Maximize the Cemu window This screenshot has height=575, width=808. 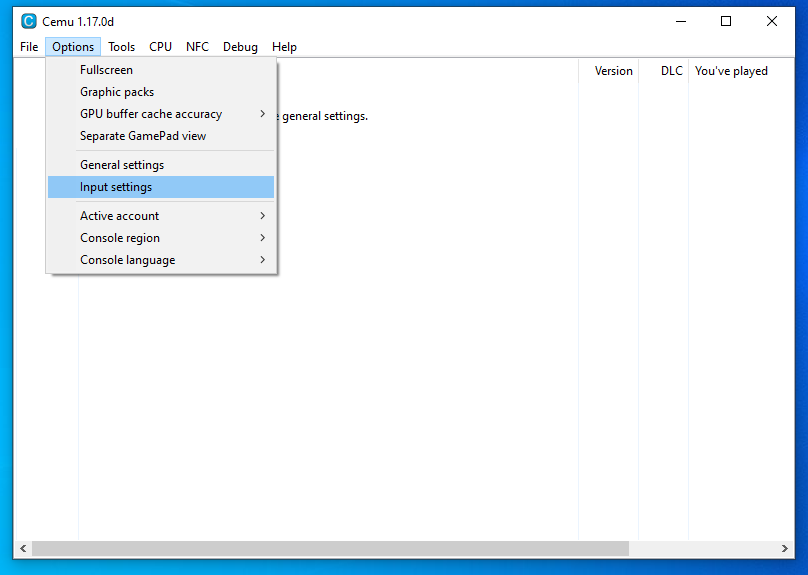pyautogui.click(x=726, y=21)
